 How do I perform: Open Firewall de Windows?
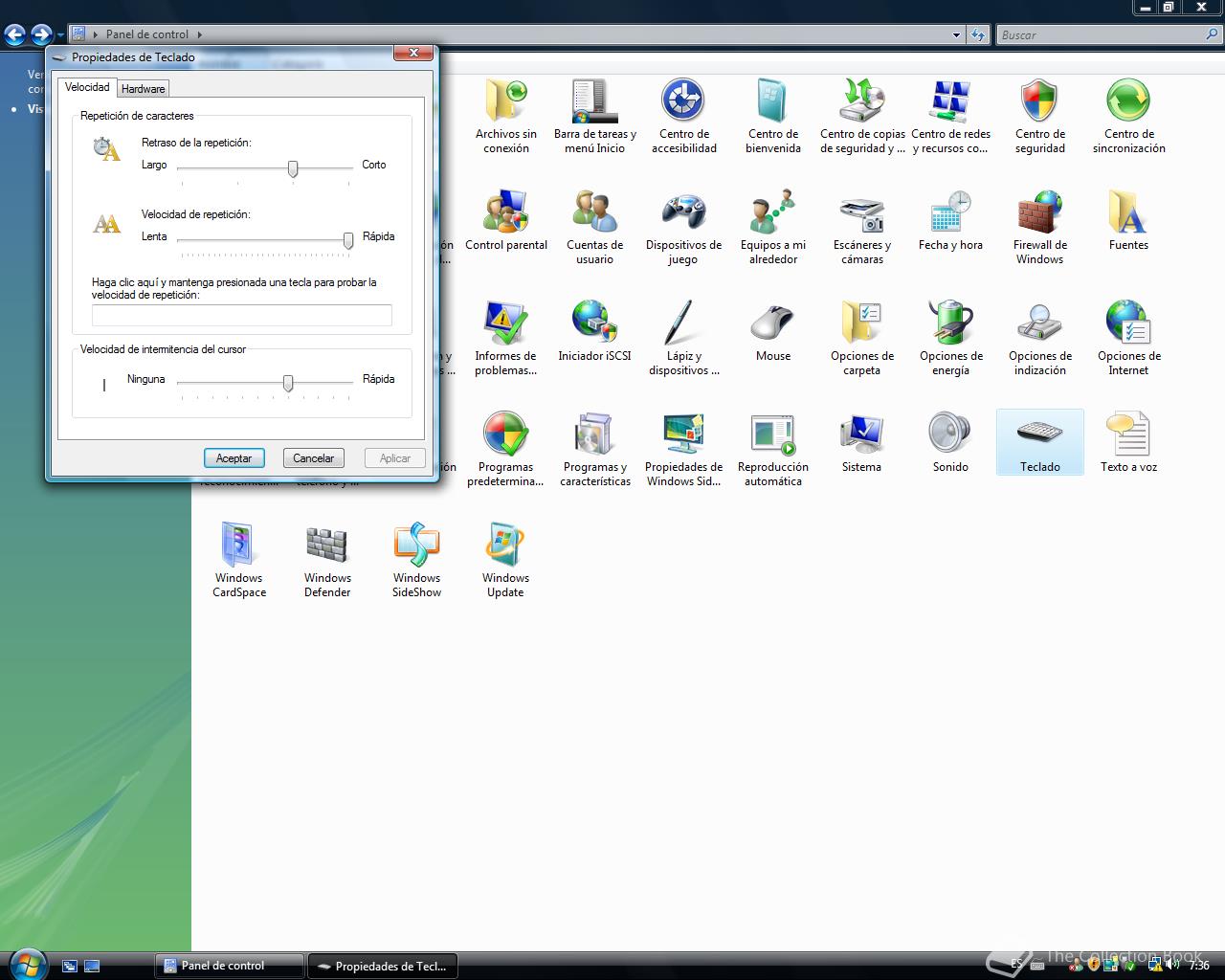click(x=1039, y=228)
